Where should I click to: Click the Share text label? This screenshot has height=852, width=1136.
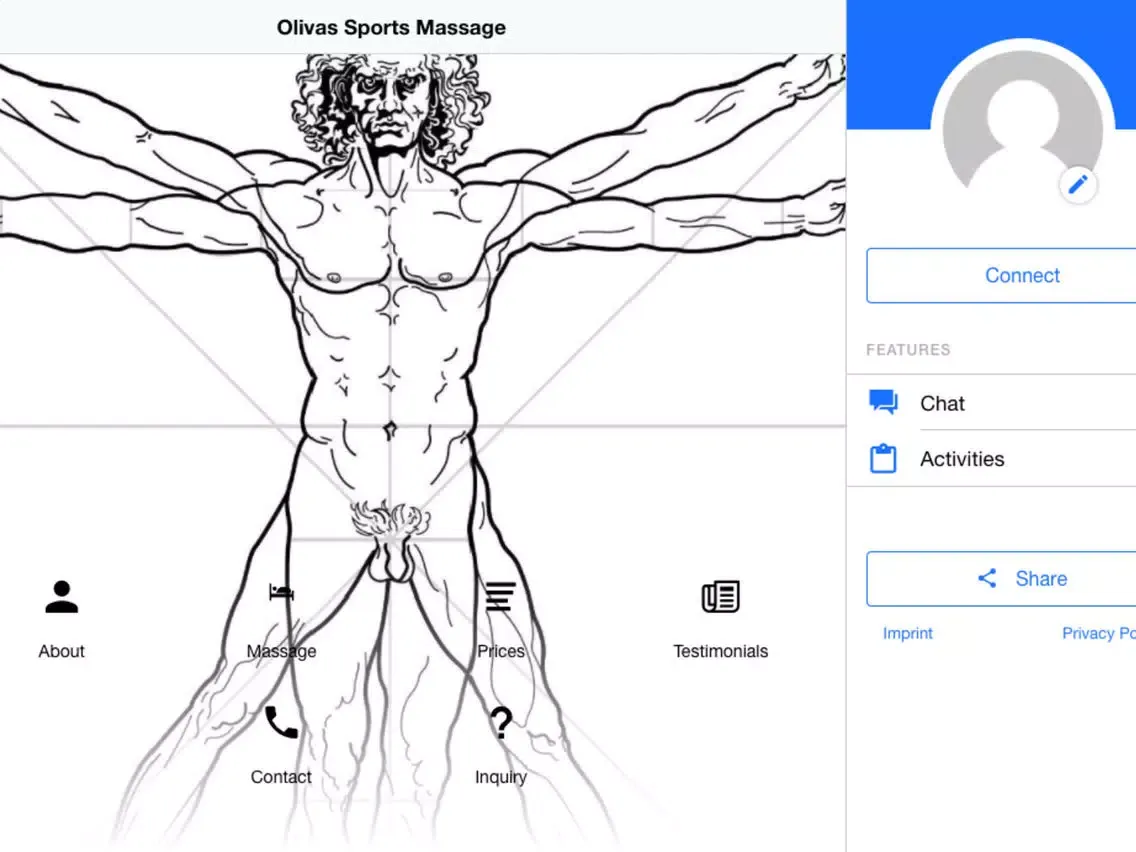[x=1041, y=578]
